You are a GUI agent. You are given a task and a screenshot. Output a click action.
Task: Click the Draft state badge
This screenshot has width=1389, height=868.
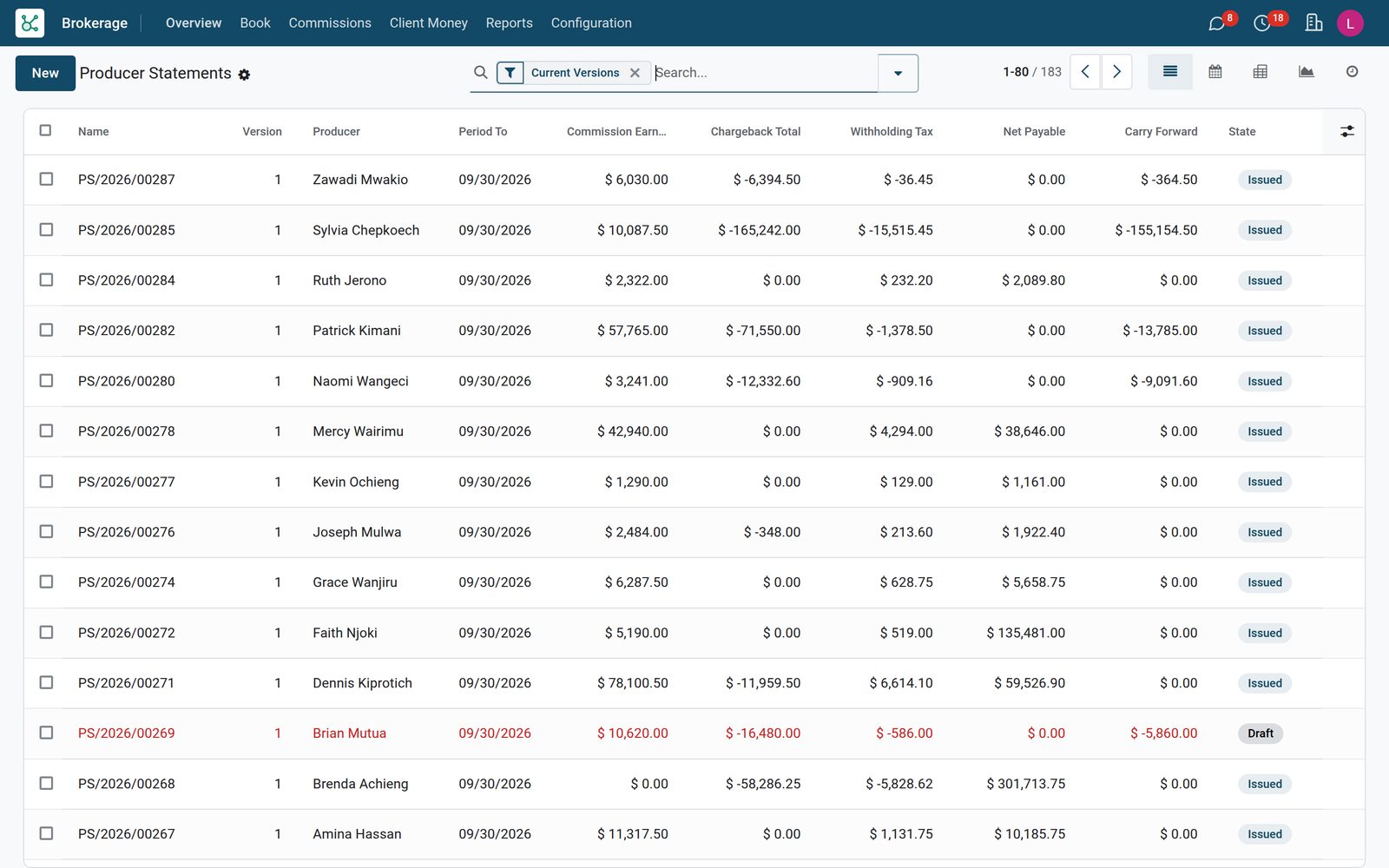click(1261, 733)
